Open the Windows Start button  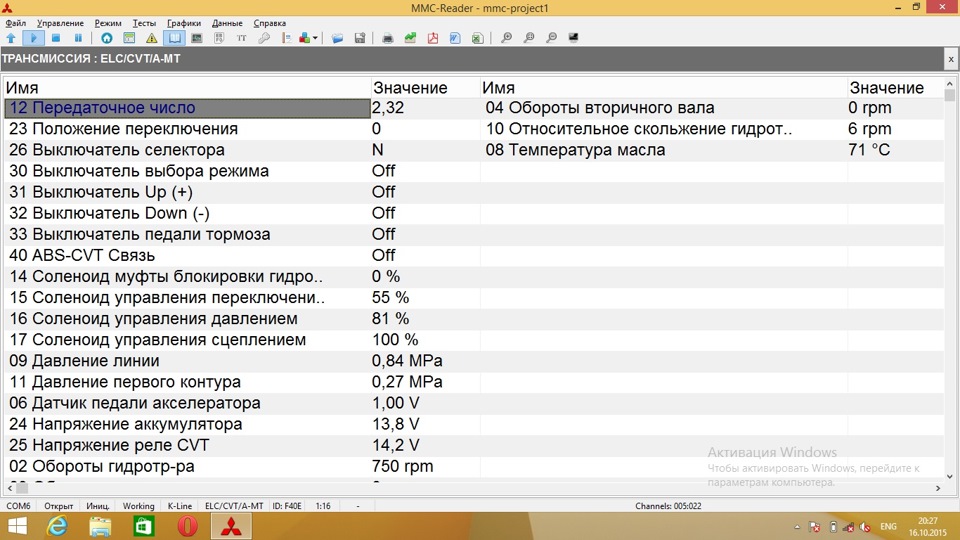[x=17, y=527]
